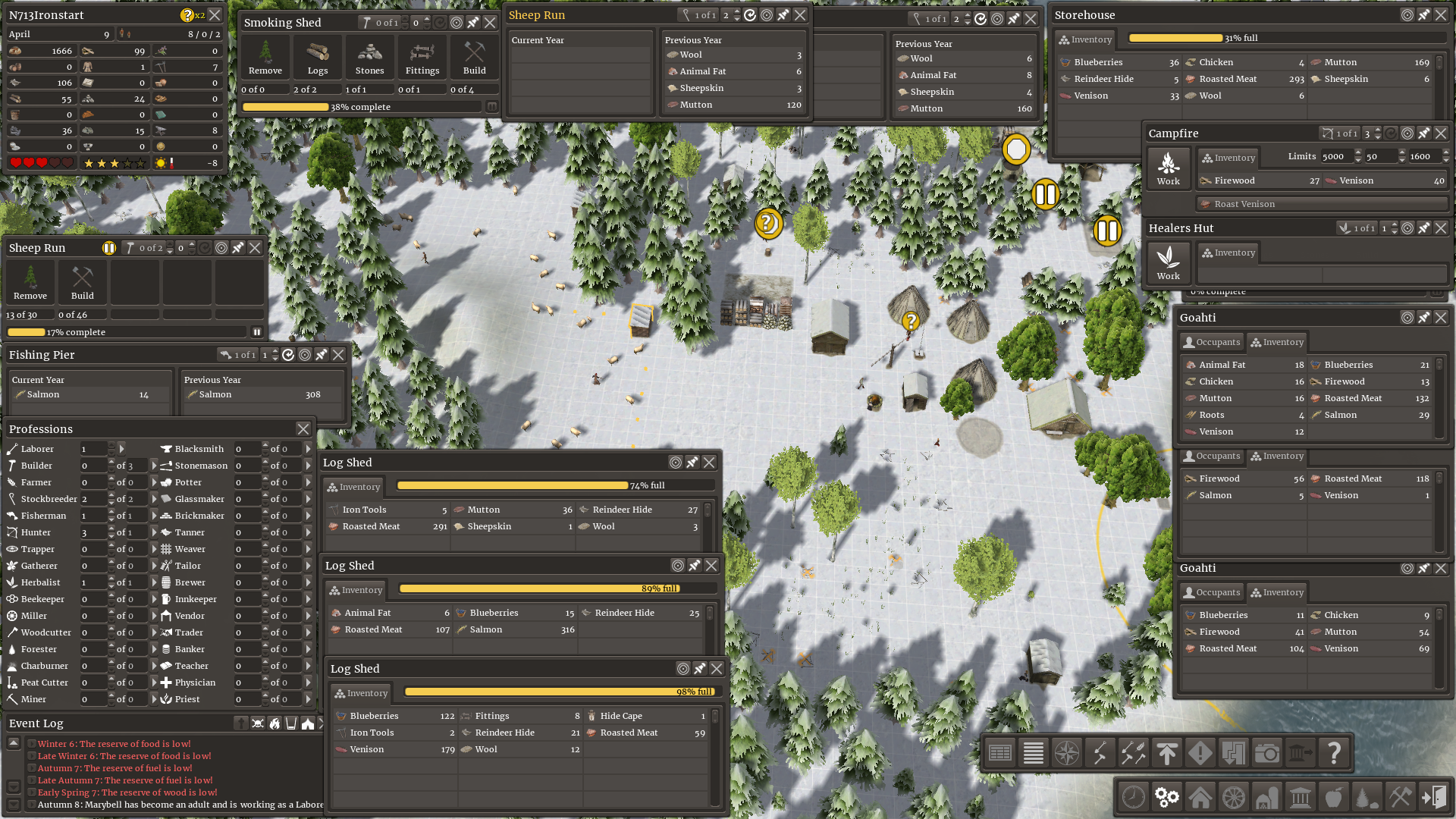The height and width of the screenshot is (819, 1456).
Task: Adjust Smoking Shed builder count stepper
Action: coord(427,23)
